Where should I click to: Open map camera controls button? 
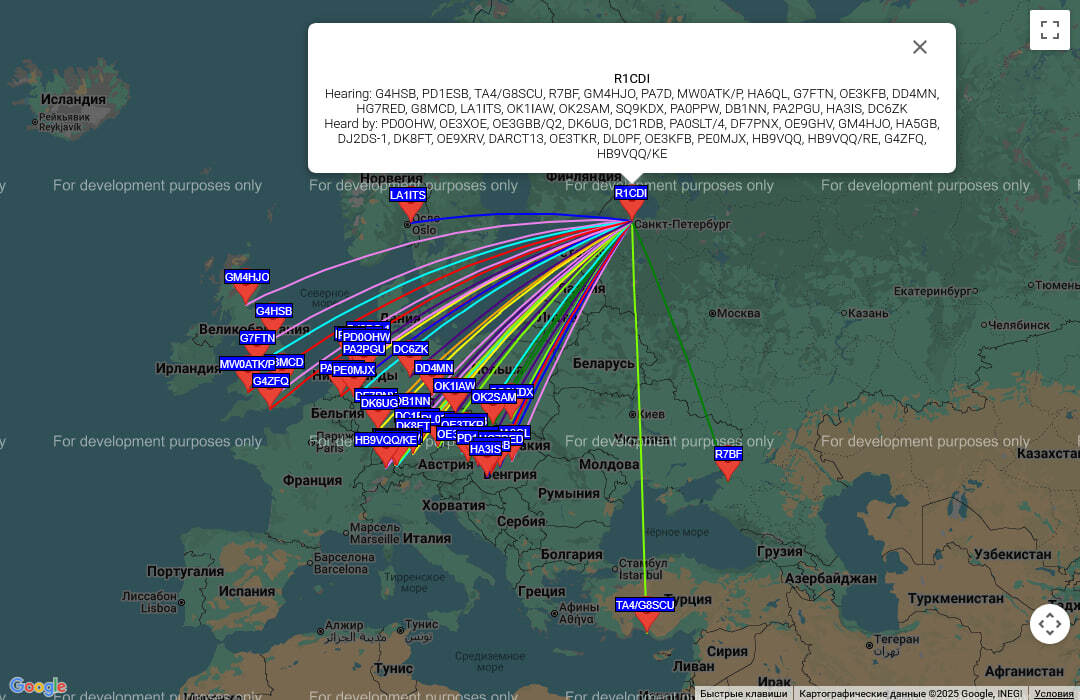pos(1050,624)
